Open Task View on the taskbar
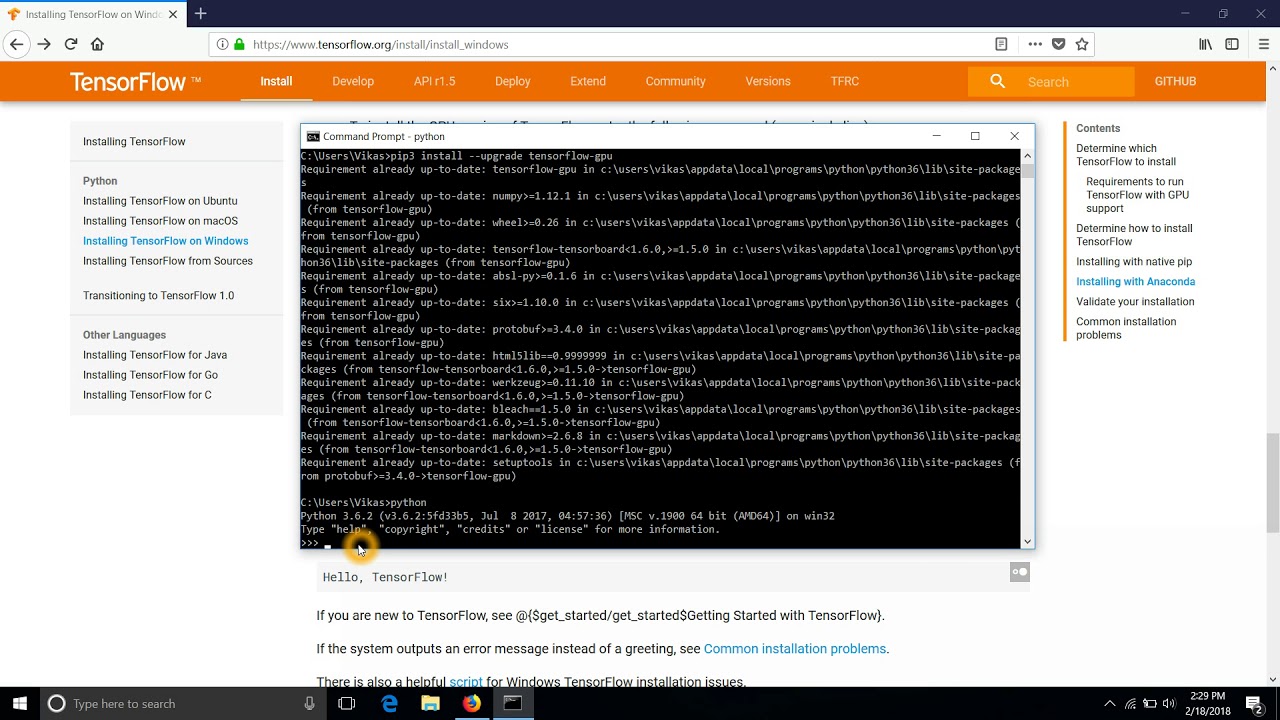 pos(347,703)
